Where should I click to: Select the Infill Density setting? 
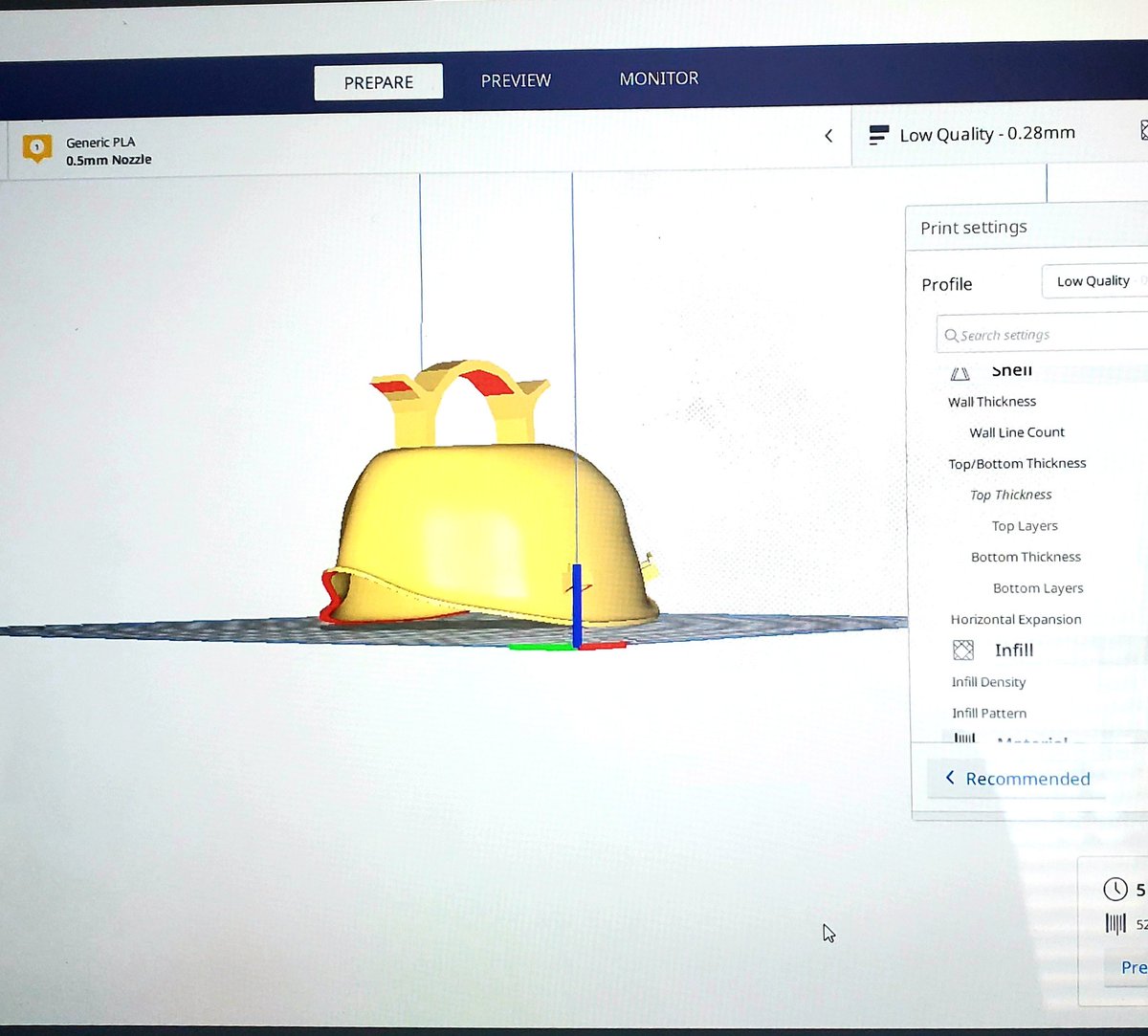(988, 682)
